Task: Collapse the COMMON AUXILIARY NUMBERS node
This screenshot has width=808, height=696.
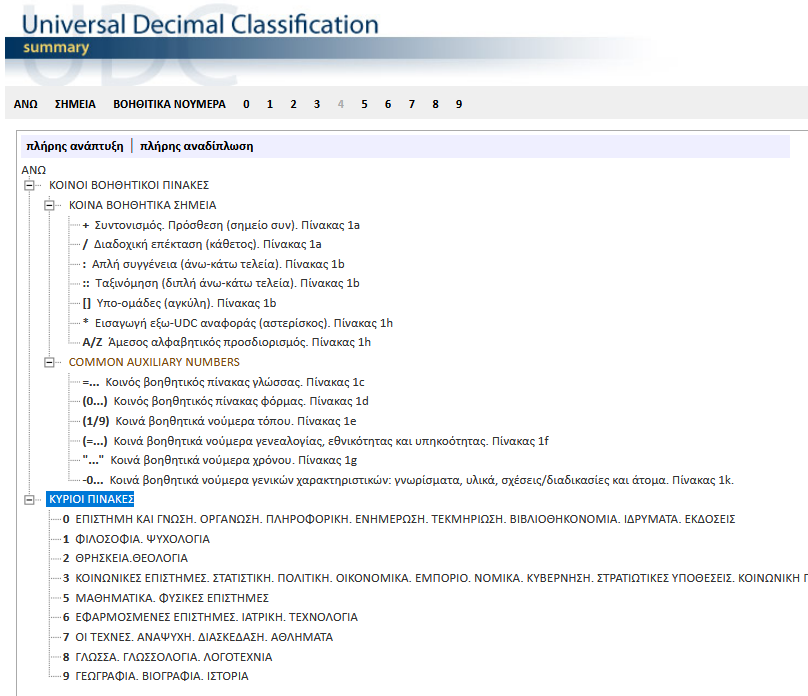Action: [49, 362]
